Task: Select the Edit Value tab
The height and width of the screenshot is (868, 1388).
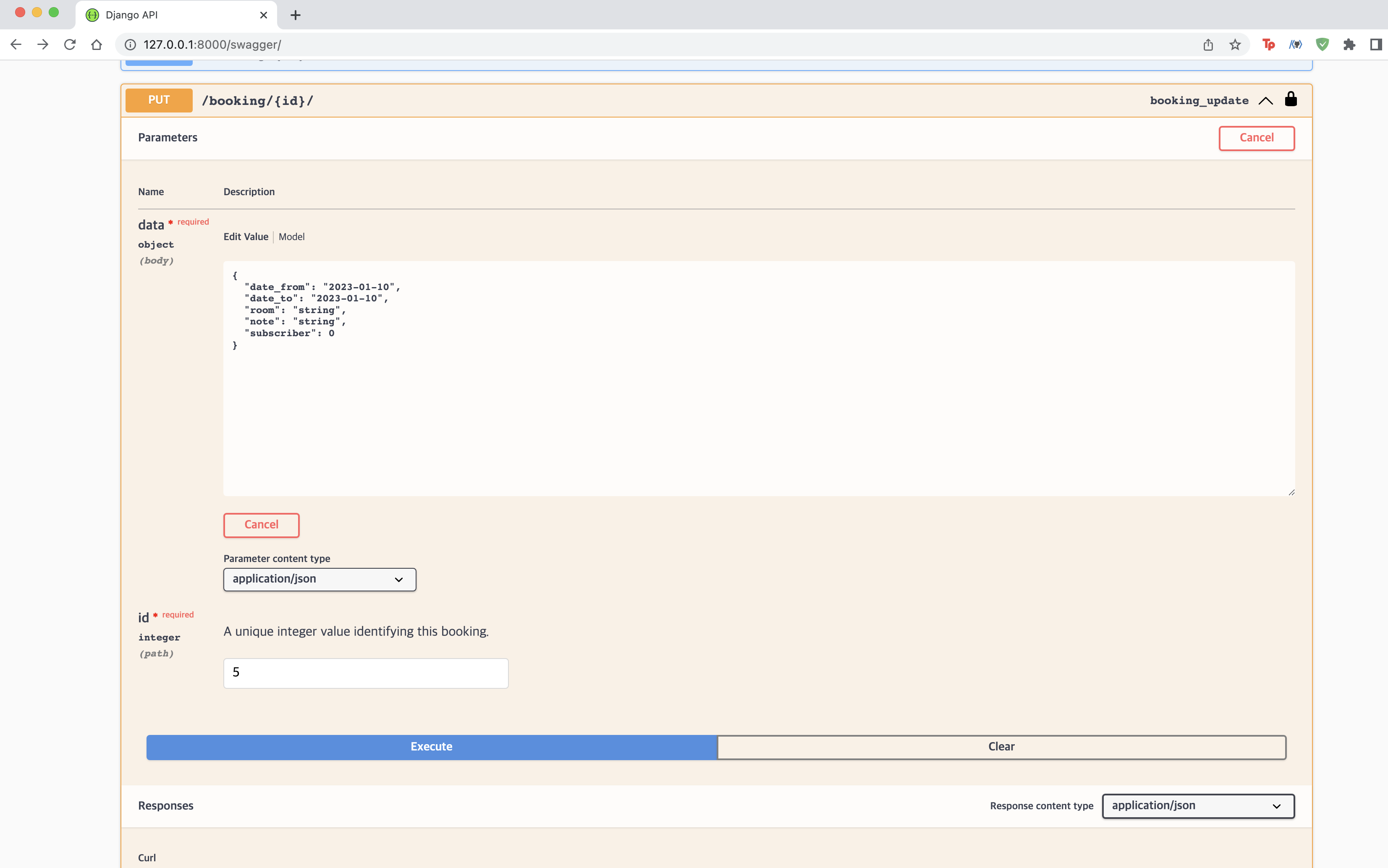Action: coord(246,237)
